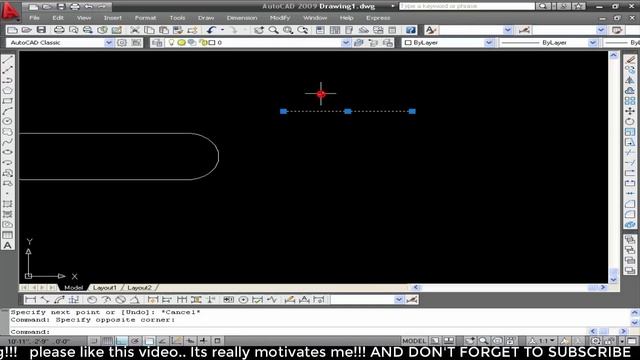Expand the Undo history dropdown arrow
This screenshot has width=640, height=360.
(x=222, y=30)
